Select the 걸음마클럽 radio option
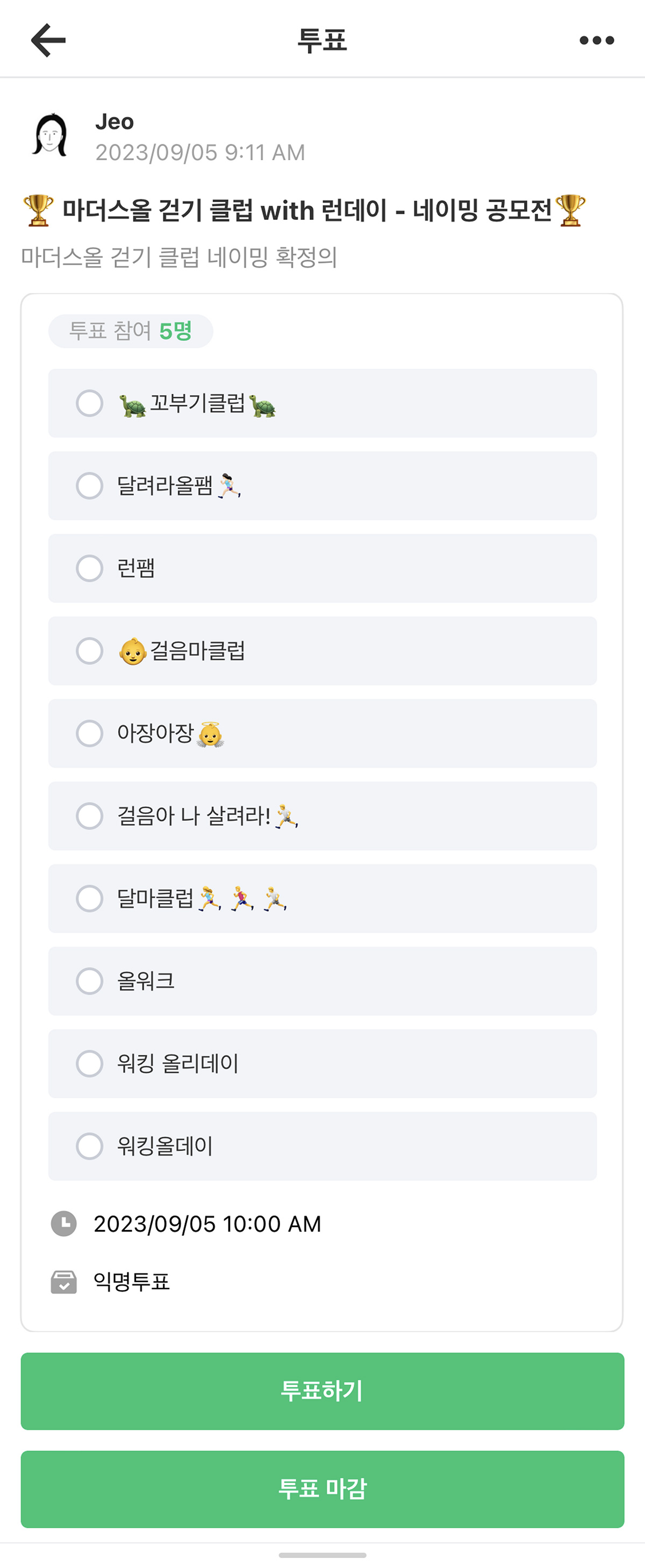 (x=89, y=651)
